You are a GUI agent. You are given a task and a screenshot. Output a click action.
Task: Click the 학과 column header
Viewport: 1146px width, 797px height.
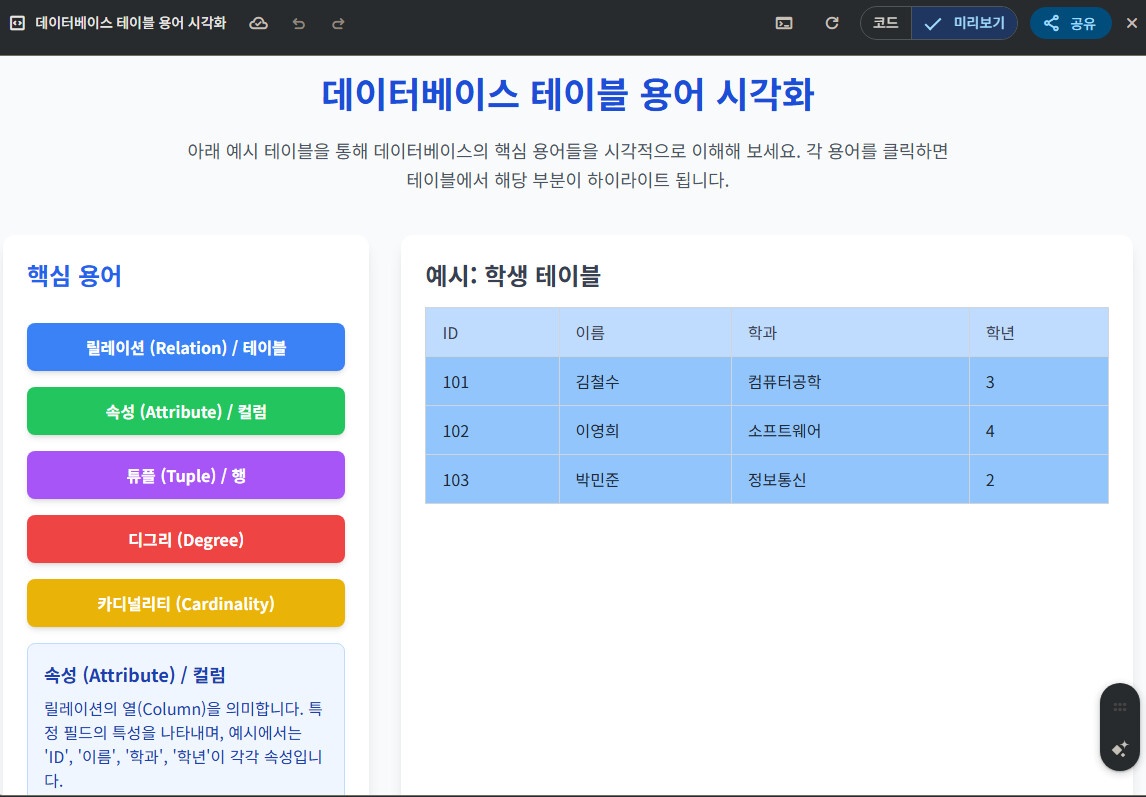click(762, 333)
